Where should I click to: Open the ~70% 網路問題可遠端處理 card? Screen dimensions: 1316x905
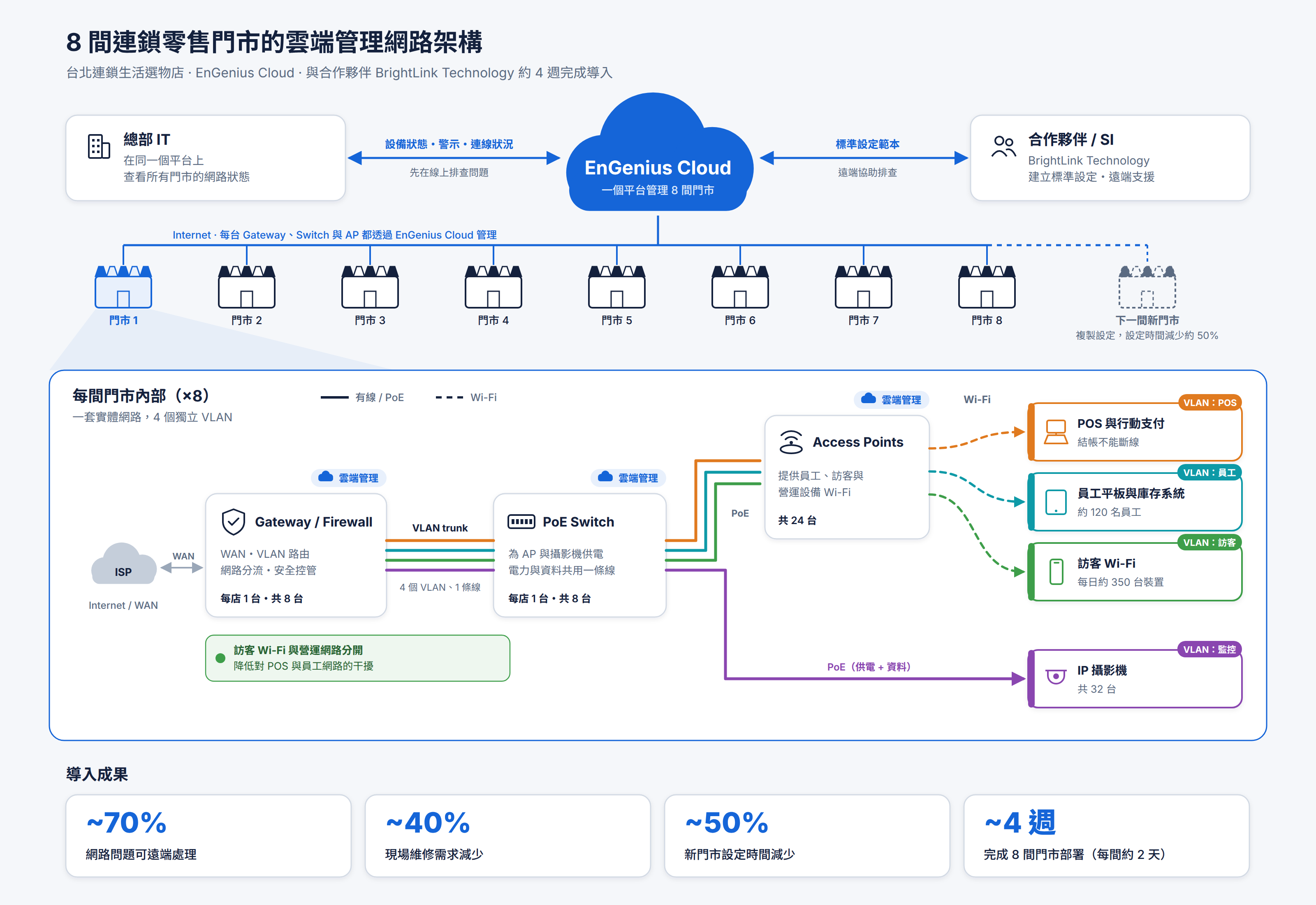click(209, 836)
